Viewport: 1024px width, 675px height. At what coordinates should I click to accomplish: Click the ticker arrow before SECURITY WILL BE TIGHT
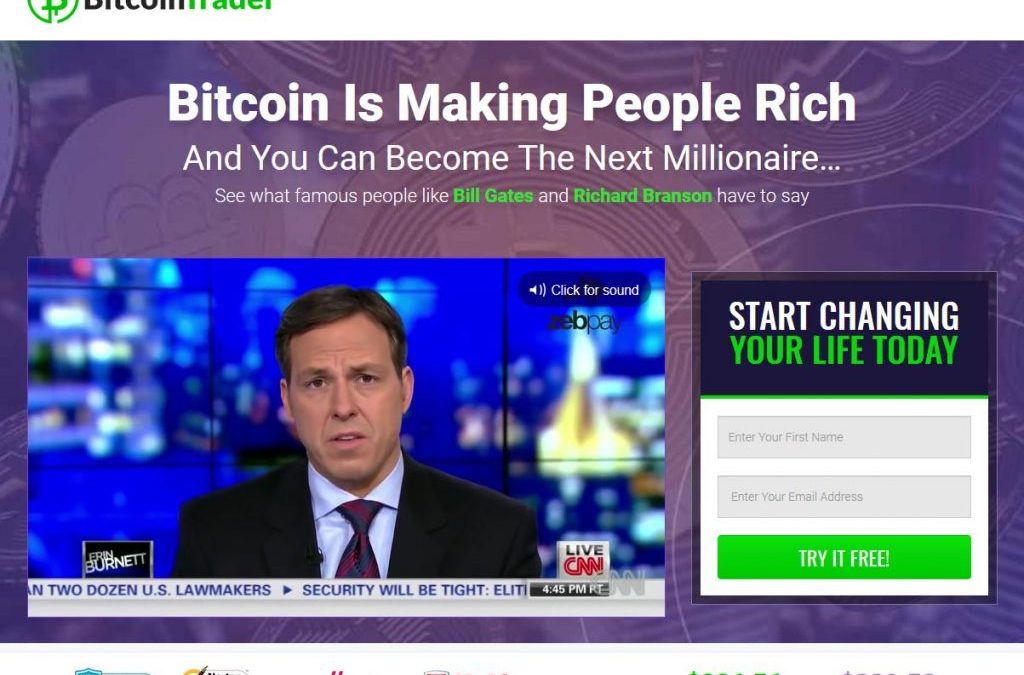pyautogui.click(x=287, y=590)
